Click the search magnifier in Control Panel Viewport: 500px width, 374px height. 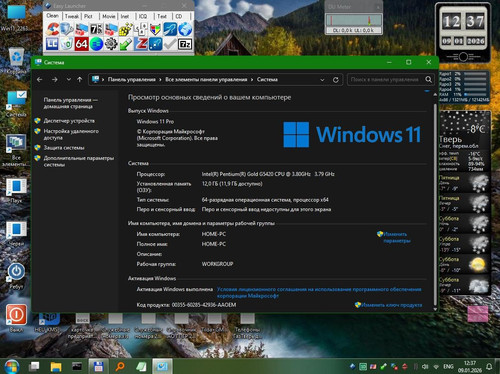click(429, 79)
